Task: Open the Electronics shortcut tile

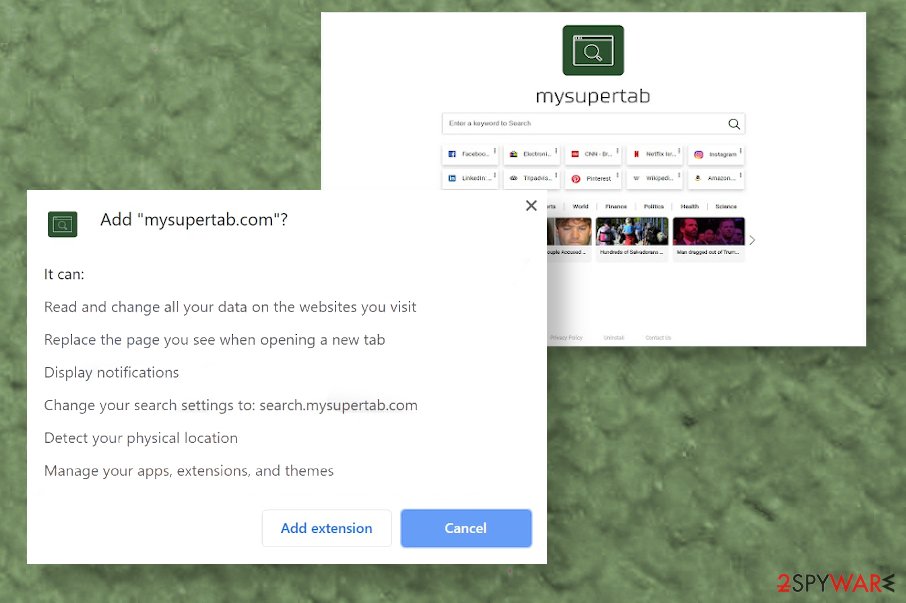Action: [531, 154]
